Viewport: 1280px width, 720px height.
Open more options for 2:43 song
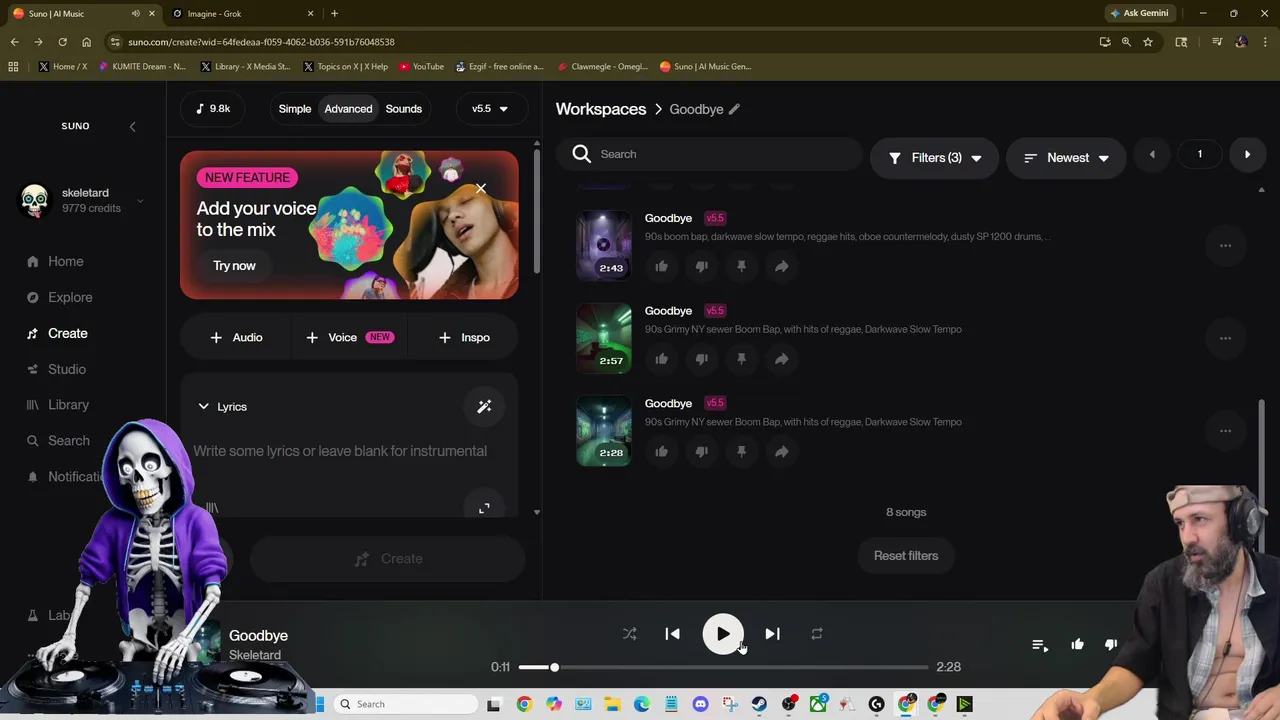pyautogui.click(x=1225, y=245)
